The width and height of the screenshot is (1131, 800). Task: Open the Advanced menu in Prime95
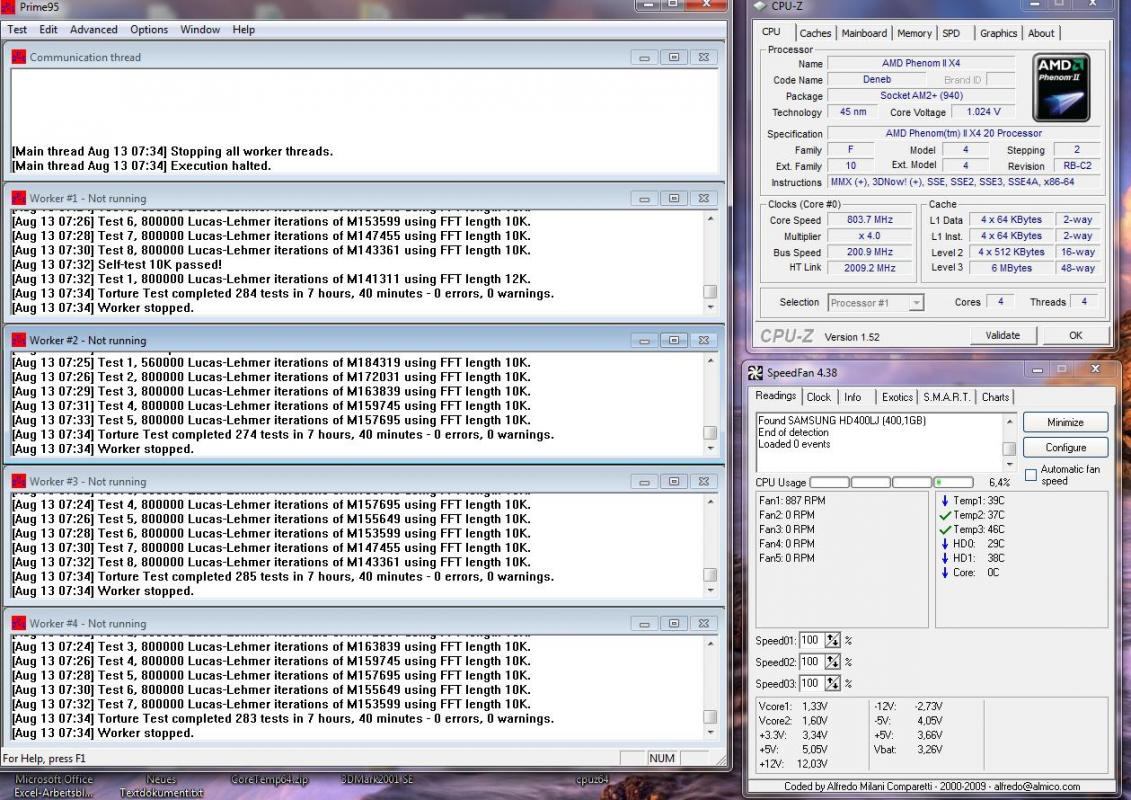(x=94, y=30)
